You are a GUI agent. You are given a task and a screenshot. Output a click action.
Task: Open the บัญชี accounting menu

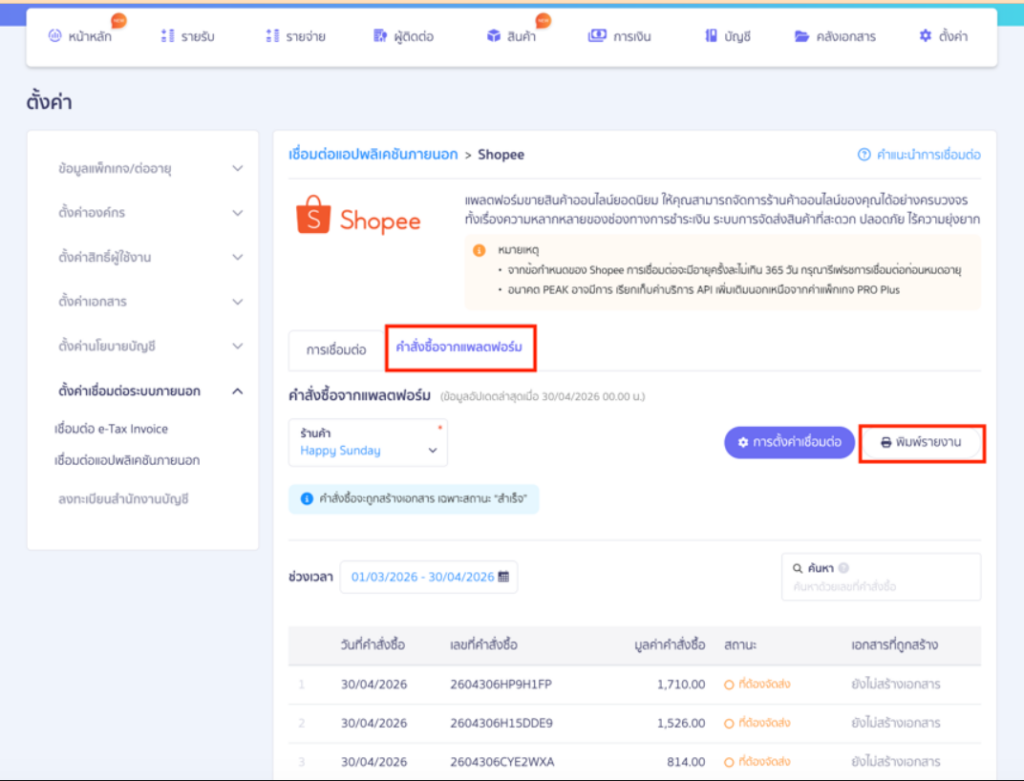tap(728, 36)
